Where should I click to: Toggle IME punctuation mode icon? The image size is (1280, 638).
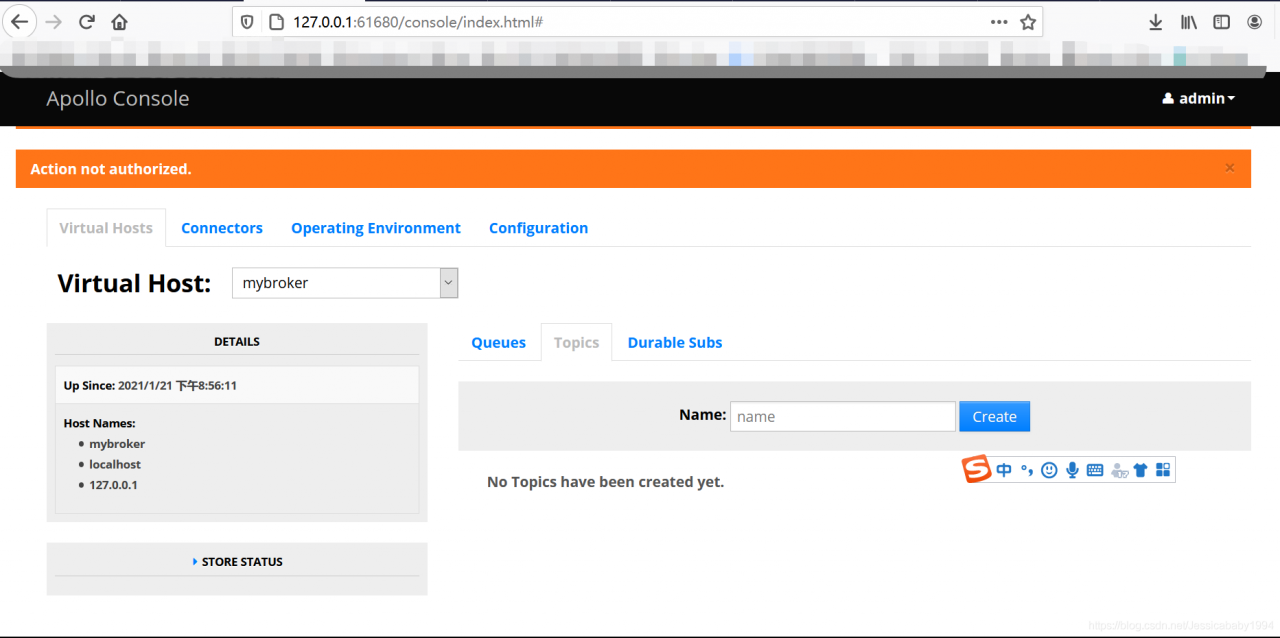coord(1027,470)
